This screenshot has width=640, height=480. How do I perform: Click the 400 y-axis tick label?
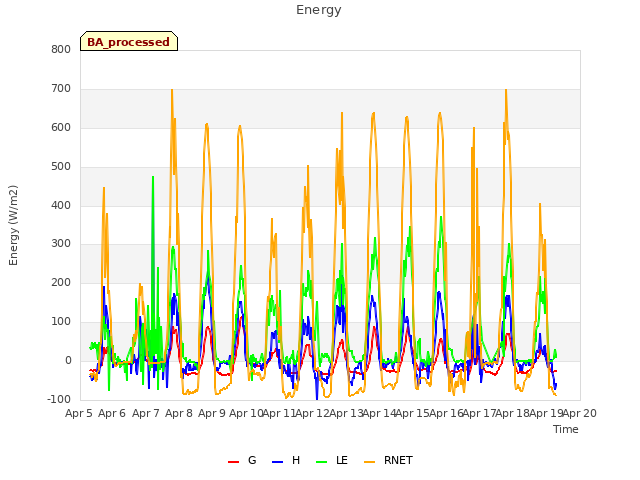tap(61, 206)
